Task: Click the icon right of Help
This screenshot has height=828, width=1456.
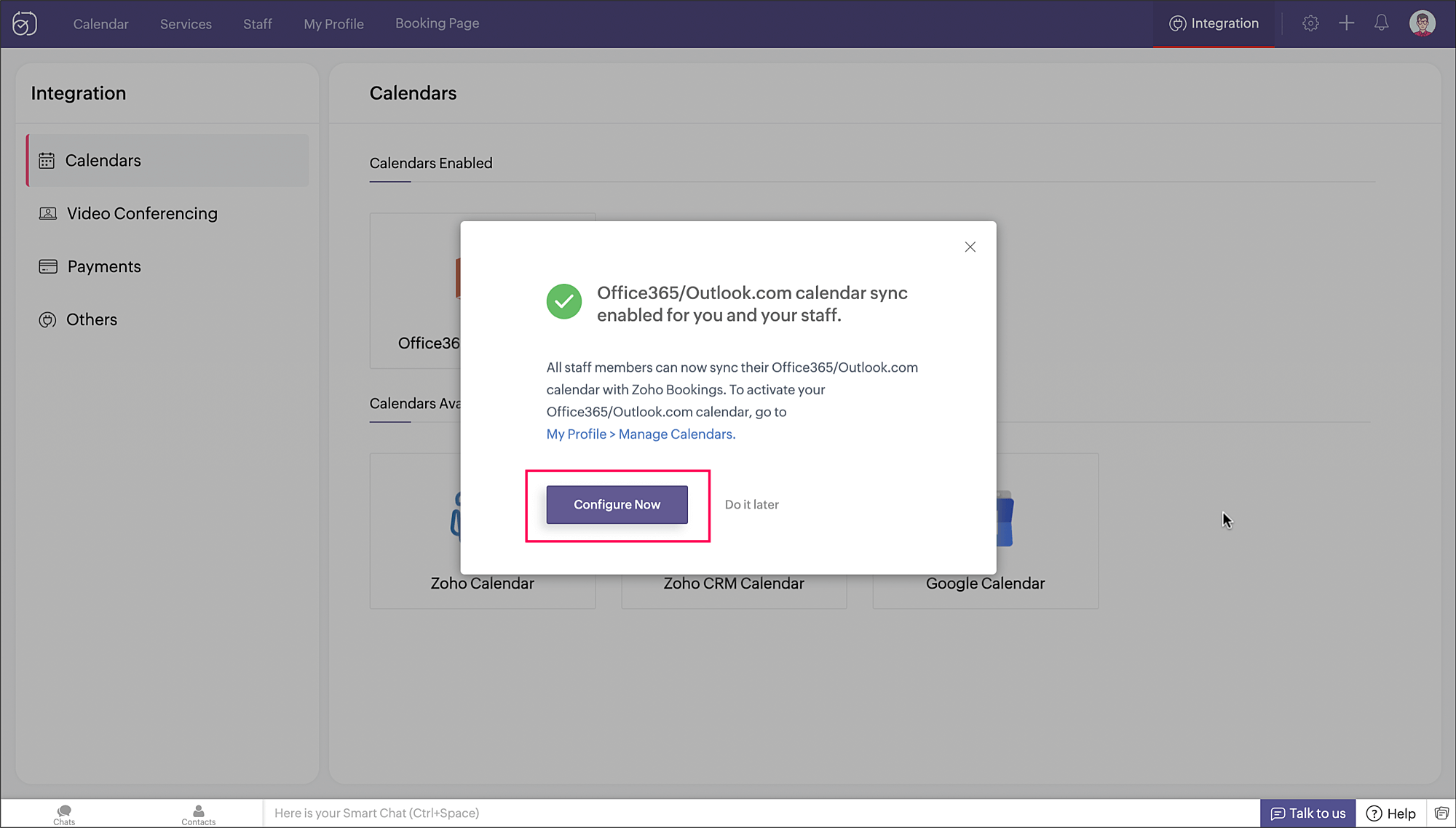Action: [1441, 813]
